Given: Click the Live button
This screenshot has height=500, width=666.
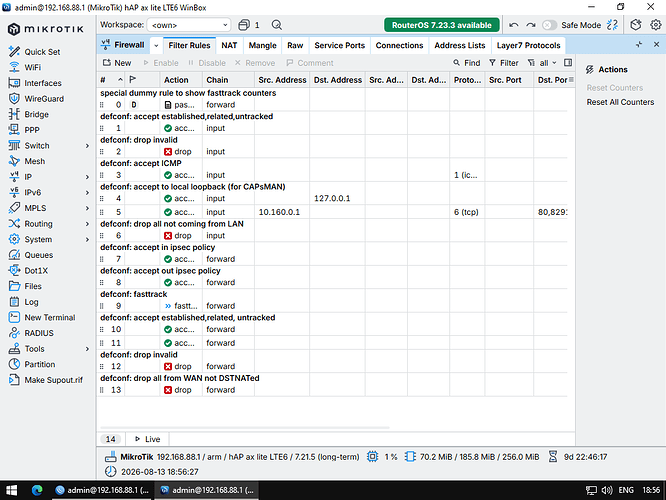Looking at the screenshot, I should 147,439.
